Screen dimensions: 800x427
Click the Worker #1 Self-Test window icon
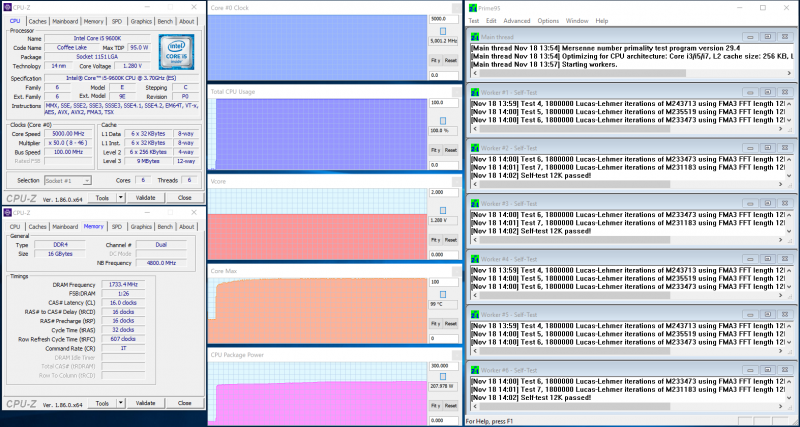pyautogui.click(x=475, y=92)
